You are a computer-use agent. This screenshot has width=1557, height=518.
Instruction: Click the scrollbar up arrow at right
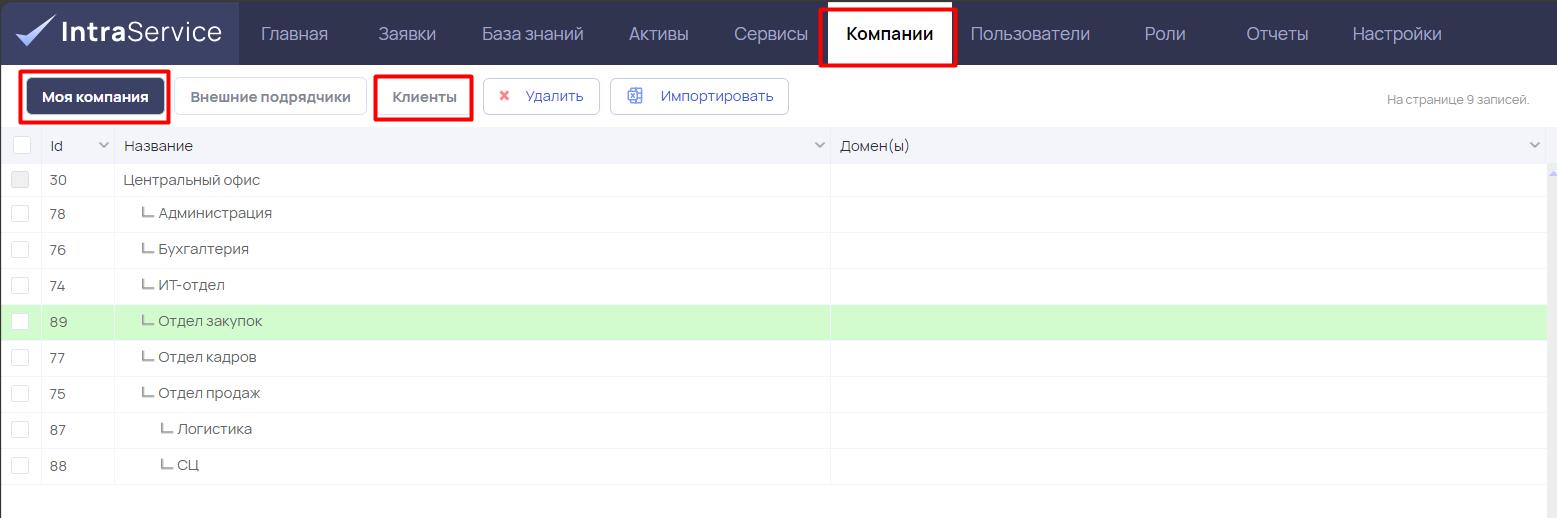pos(1551,173)
